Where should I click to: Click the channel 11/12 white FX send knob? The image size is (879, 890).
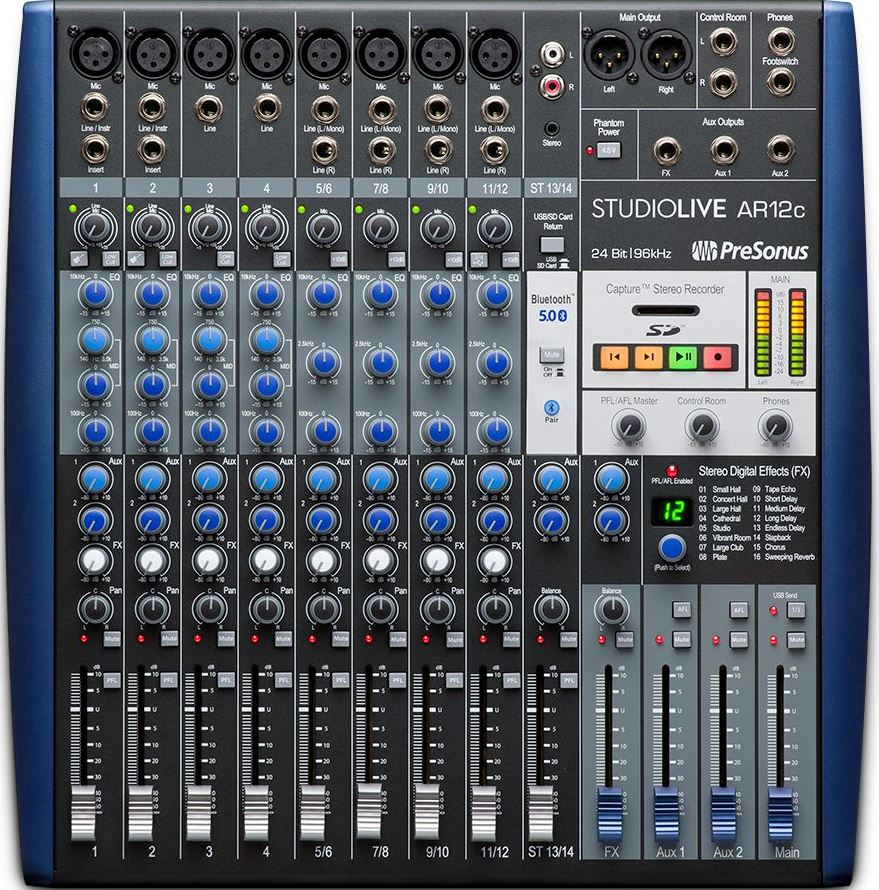point(494,561)
